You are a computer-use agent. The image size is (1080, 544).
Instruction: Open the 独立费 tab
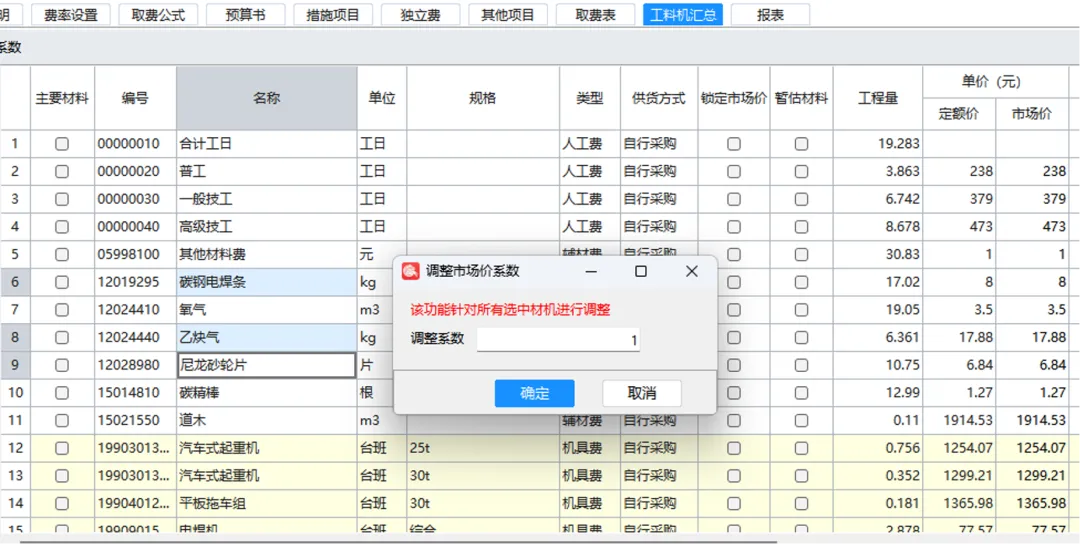[x=420, y=14]
